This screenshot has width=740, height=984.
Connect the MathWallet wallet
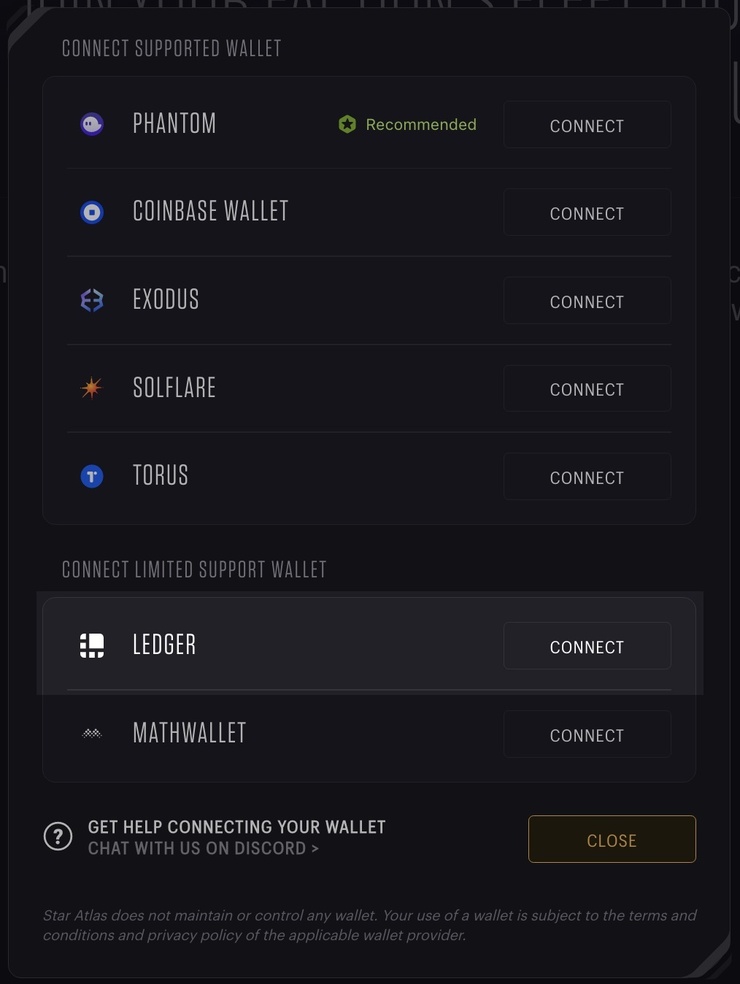[587, 734]
